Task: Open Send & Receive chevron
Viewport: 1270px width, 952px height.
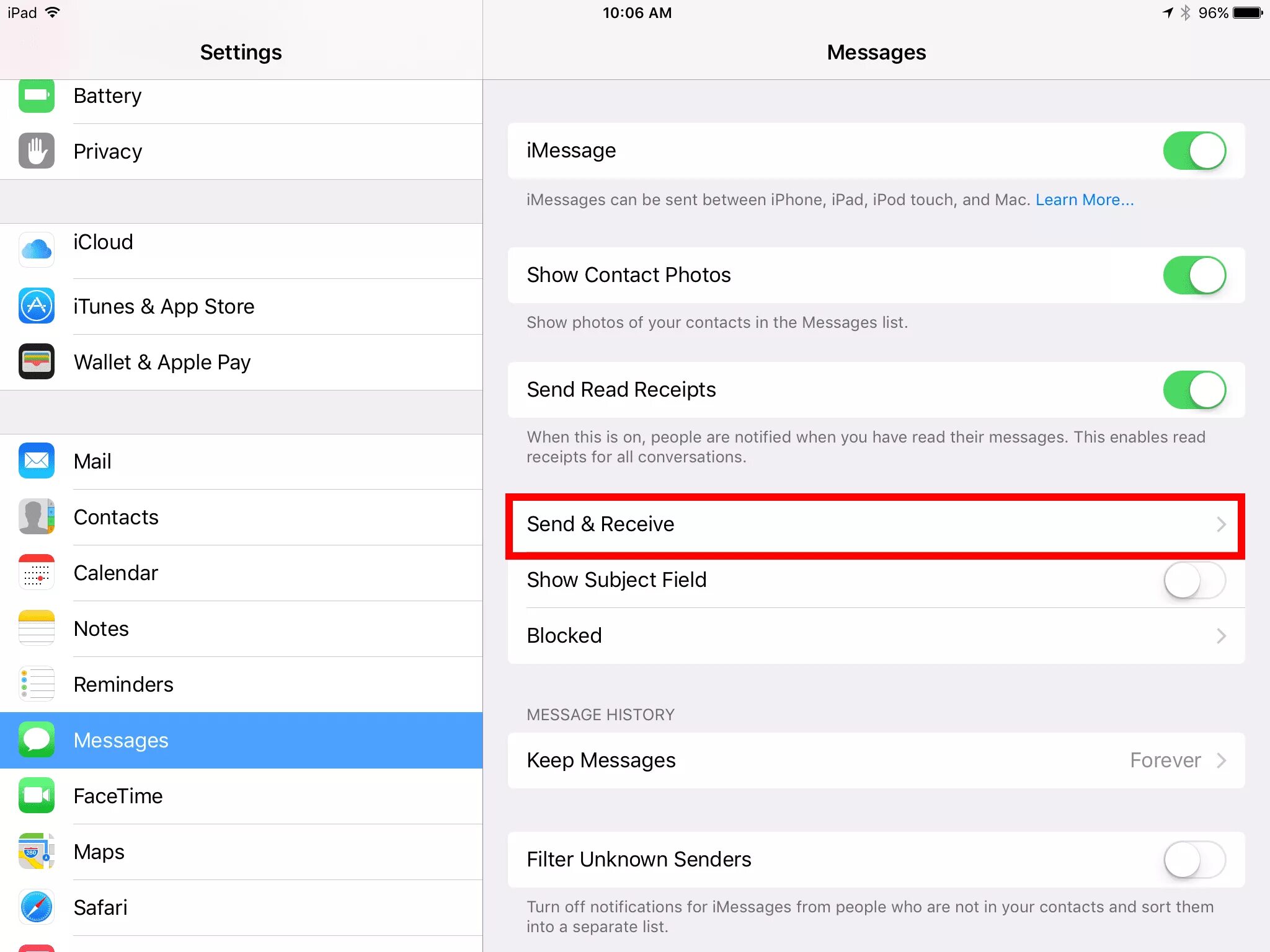Action: (x=1220, y=524)
